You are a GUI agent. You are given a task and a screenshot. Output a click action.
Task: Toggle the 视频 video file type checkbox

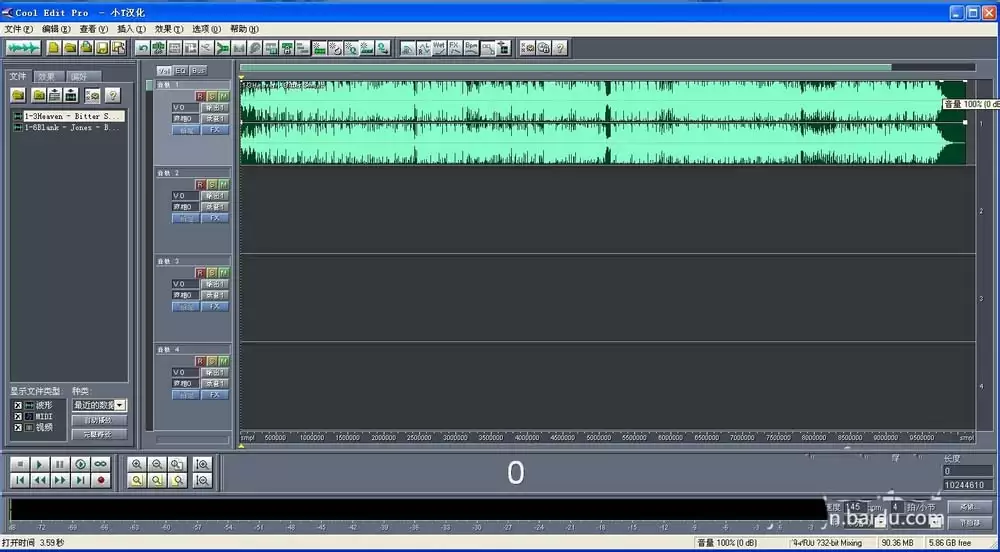18,427
